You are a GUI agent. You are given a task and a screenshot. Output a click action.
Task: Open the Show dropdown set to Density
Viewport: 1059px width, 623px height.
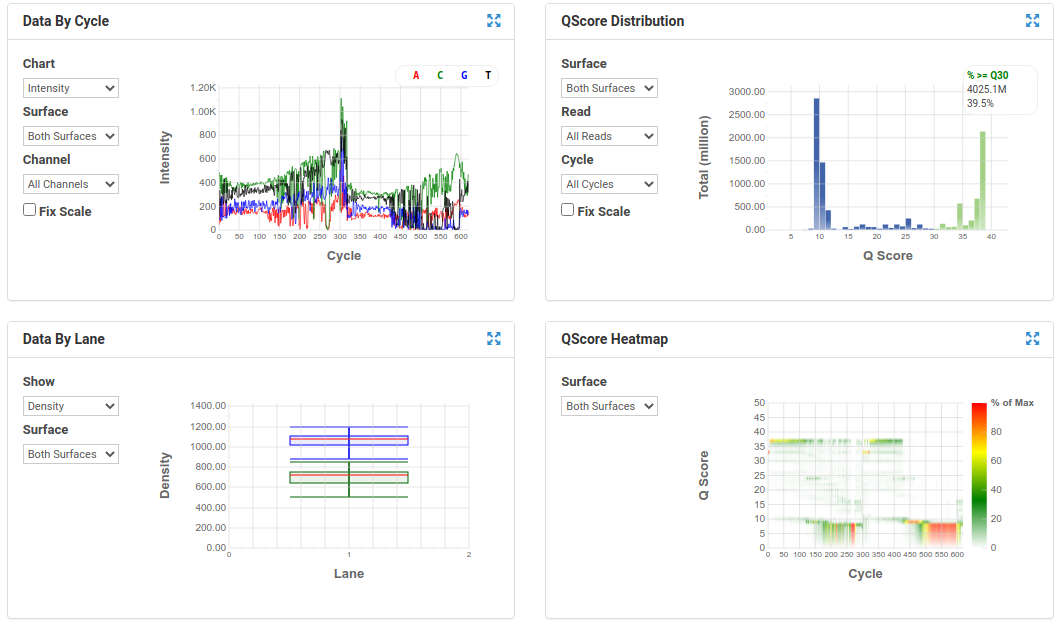pos(71,406)
